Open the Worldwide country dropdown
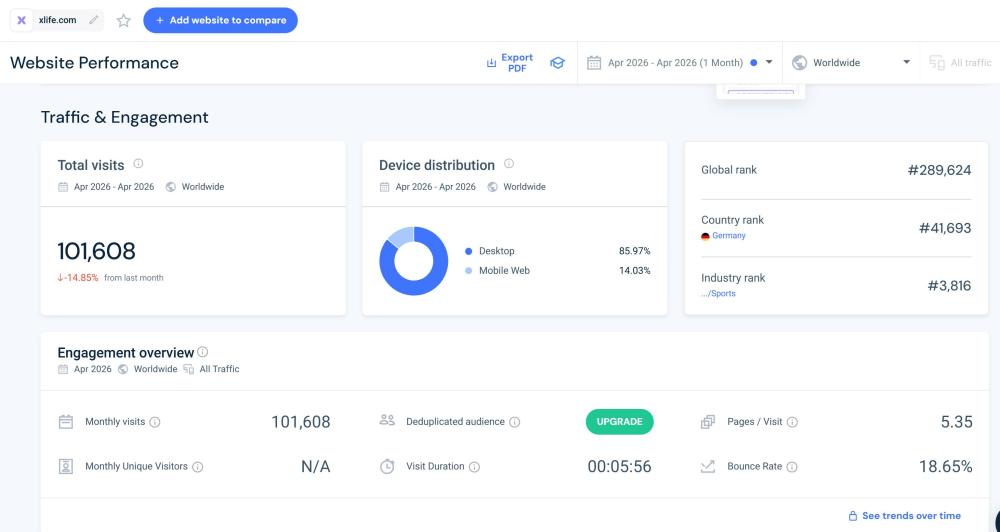Image resolution: width=1000 pixels, height=532 pixels. 851,63
